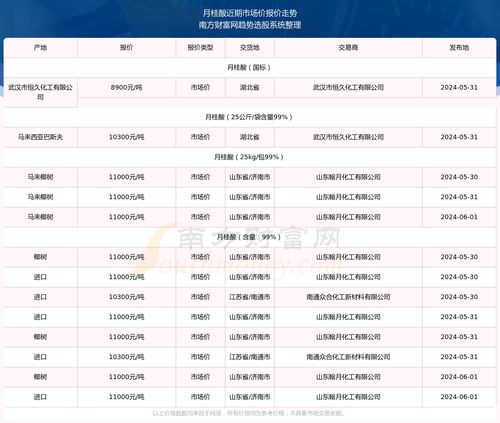
Task: Click 湖北省 in the 马来西亚巴斯夫 row
Action: point(250,137)
